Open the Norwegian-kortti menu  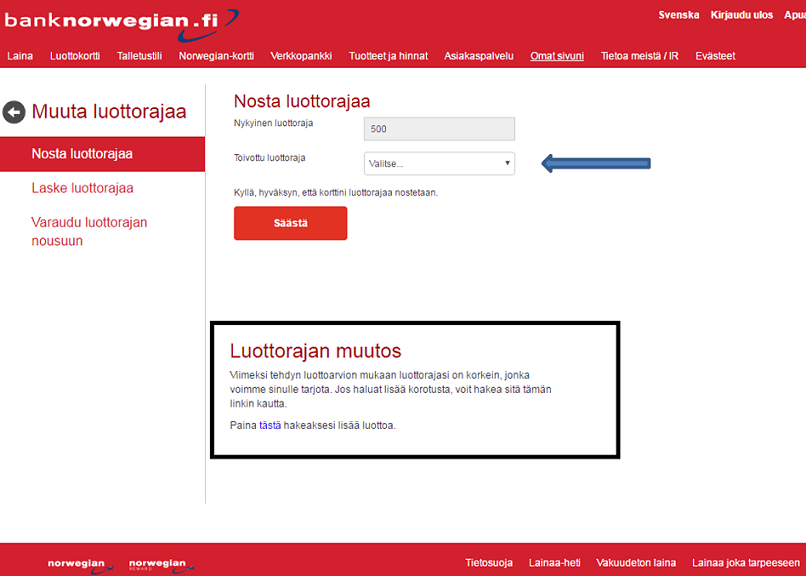(216, 56)
